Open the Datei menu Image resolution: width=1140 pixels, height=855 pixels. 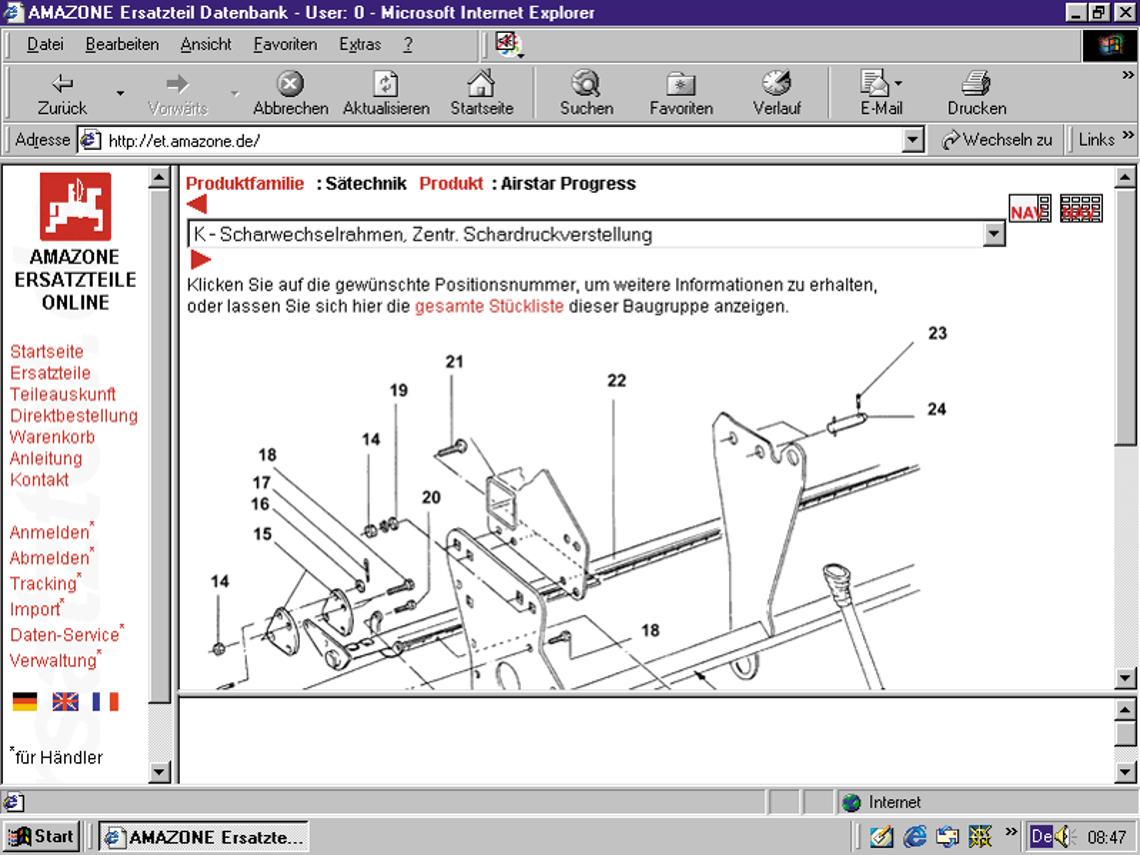coord(45,44)
